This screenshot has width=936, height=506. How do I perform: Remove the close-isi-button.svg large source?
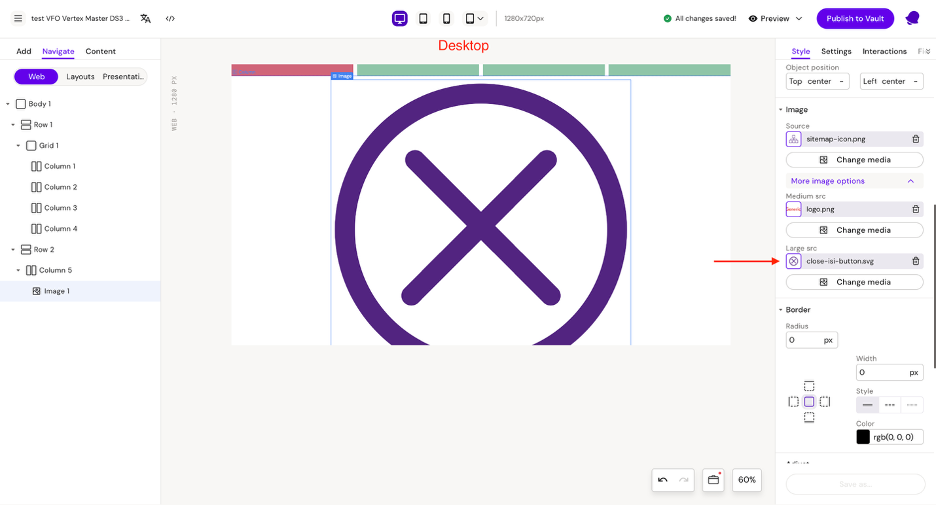click(x=915, y=261)
